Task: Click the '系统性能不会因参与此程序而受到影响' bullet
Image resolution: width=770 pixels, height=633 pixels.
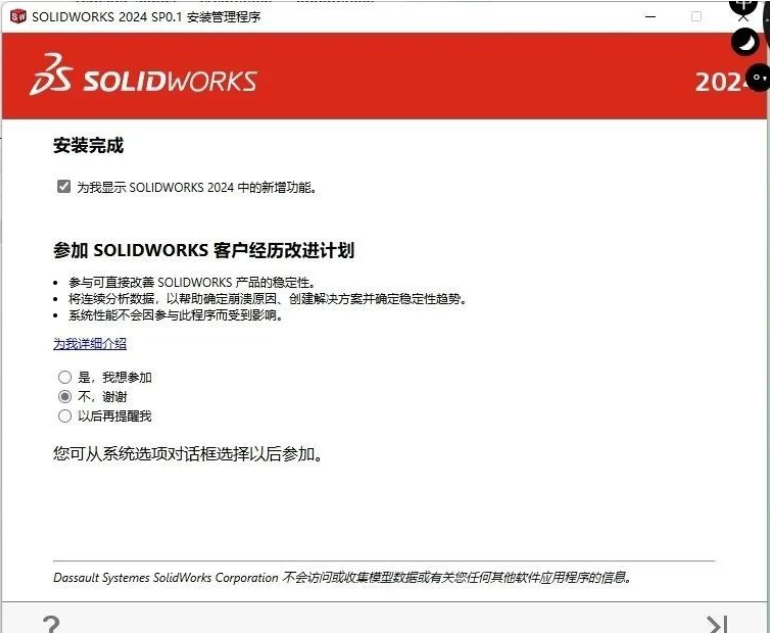Action: (x=175, y=315)
